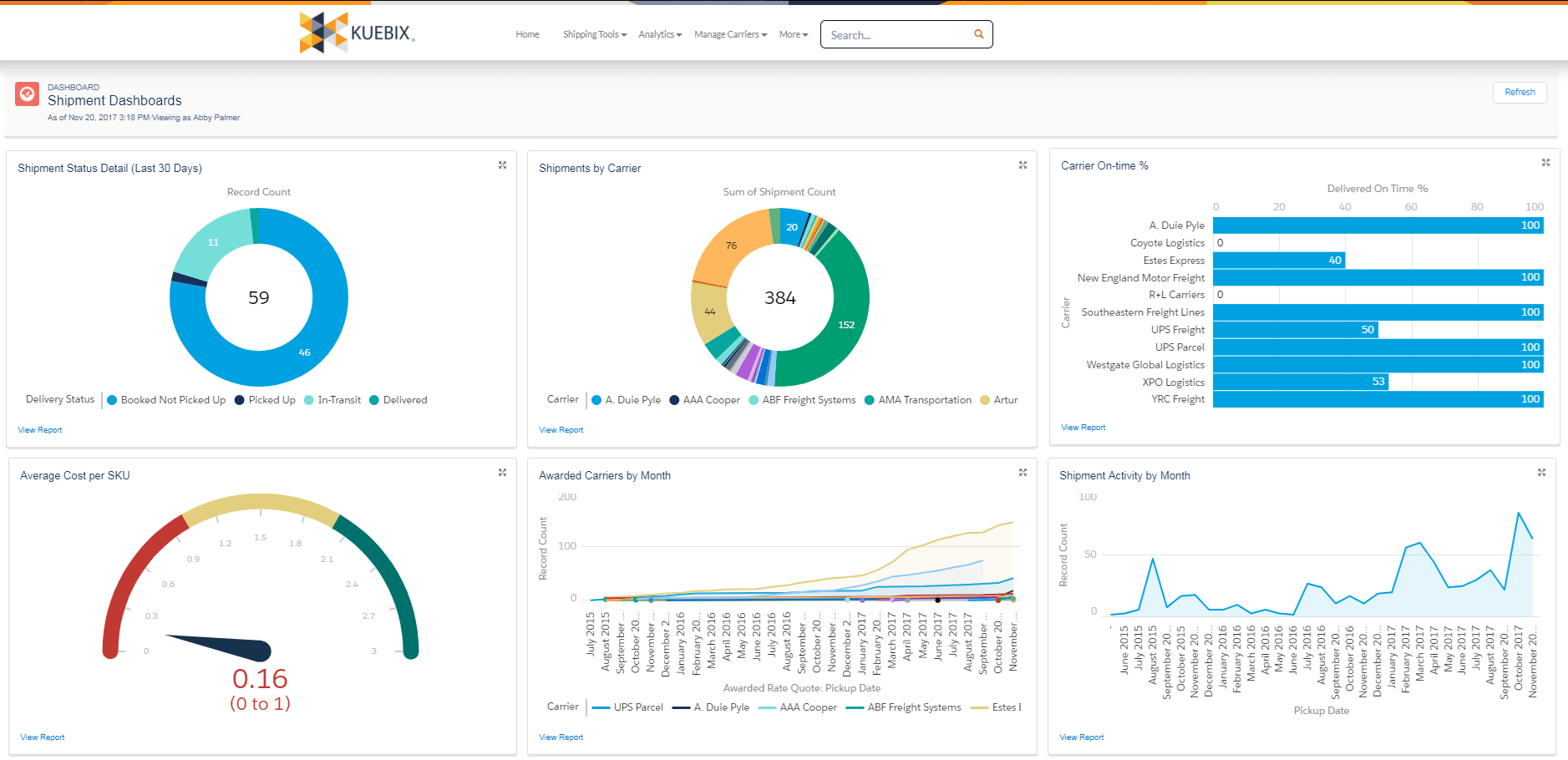Expand the Shipment Activity by Month chart
The width and height of the screenshot is (1568, 760).
tap(1541, 473)
